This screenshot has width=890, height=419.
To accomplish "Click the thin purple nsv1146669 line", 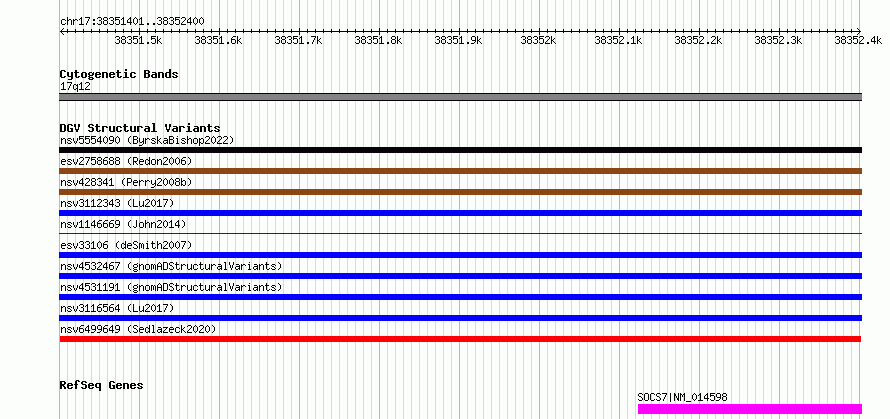I will coord(460,233).
